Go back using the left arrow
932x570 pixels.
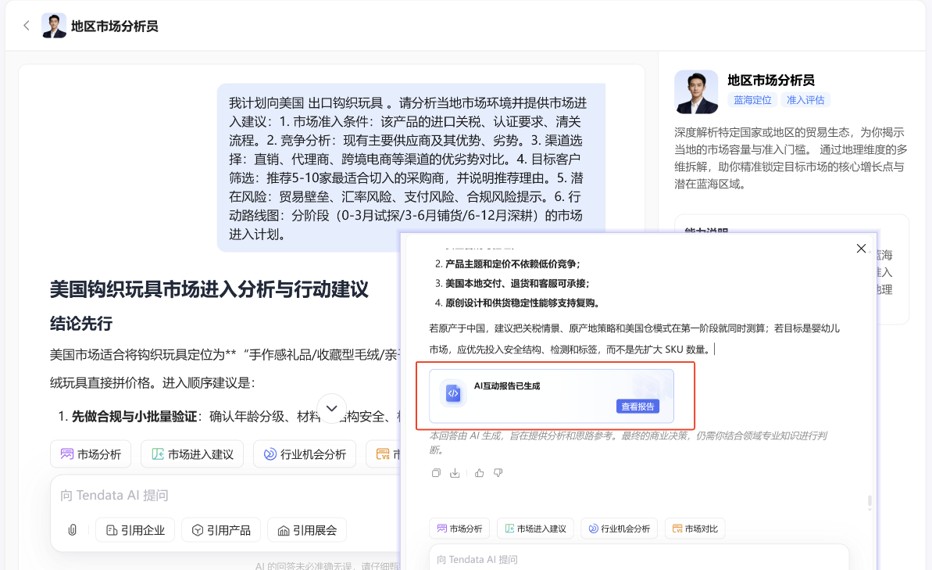coord(26,26)
